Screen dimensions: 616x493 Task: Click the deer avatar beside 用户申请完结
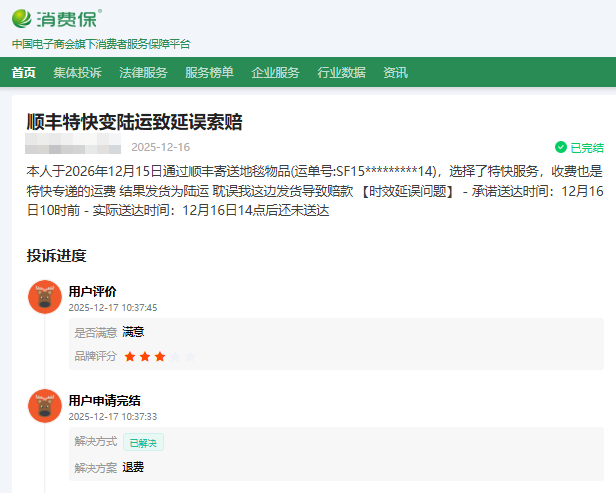pyautogui.click(x=44, y=407)
